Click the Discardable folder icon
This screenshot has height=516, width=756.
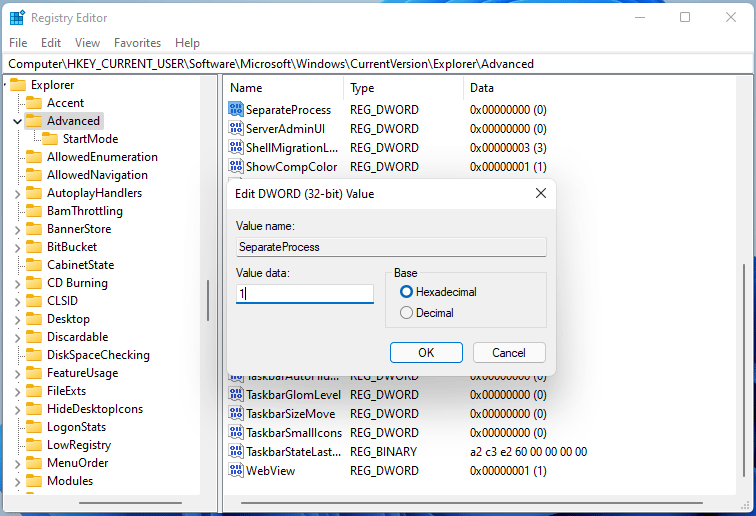[34, 337]
